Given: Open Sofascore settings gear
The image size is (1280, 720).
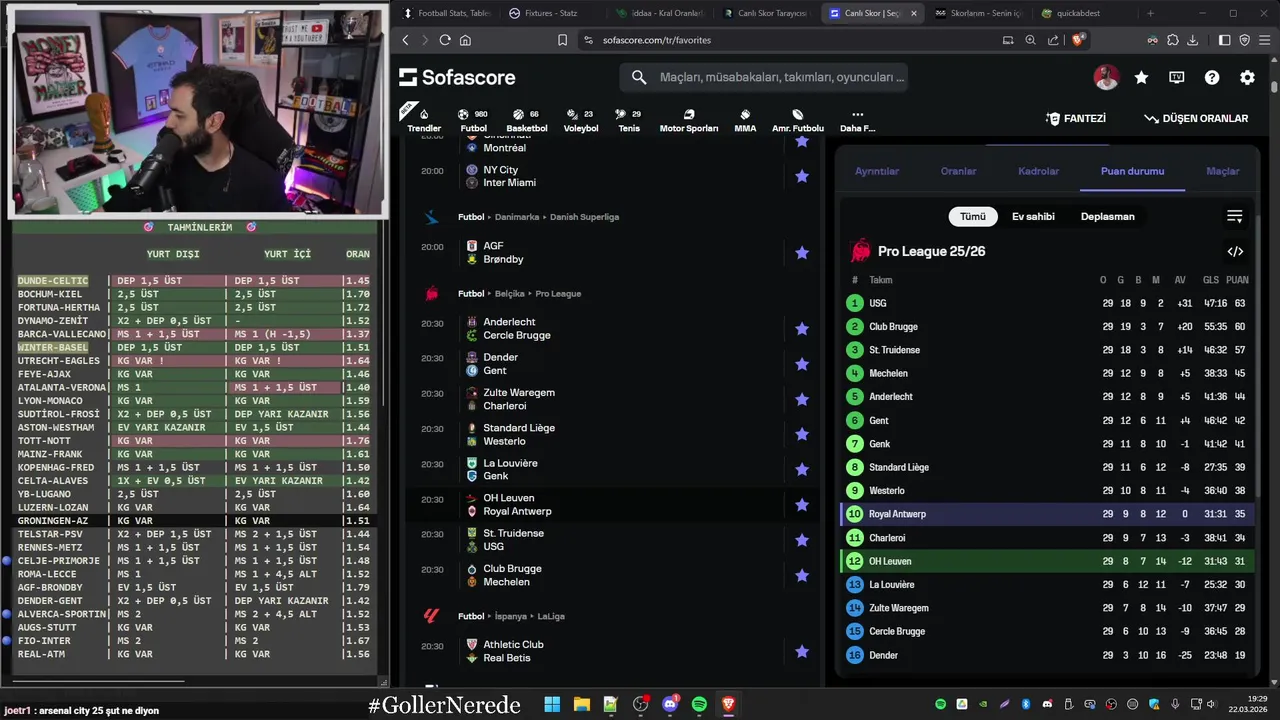Looking at the screenshot, I should click(1247, 77).
